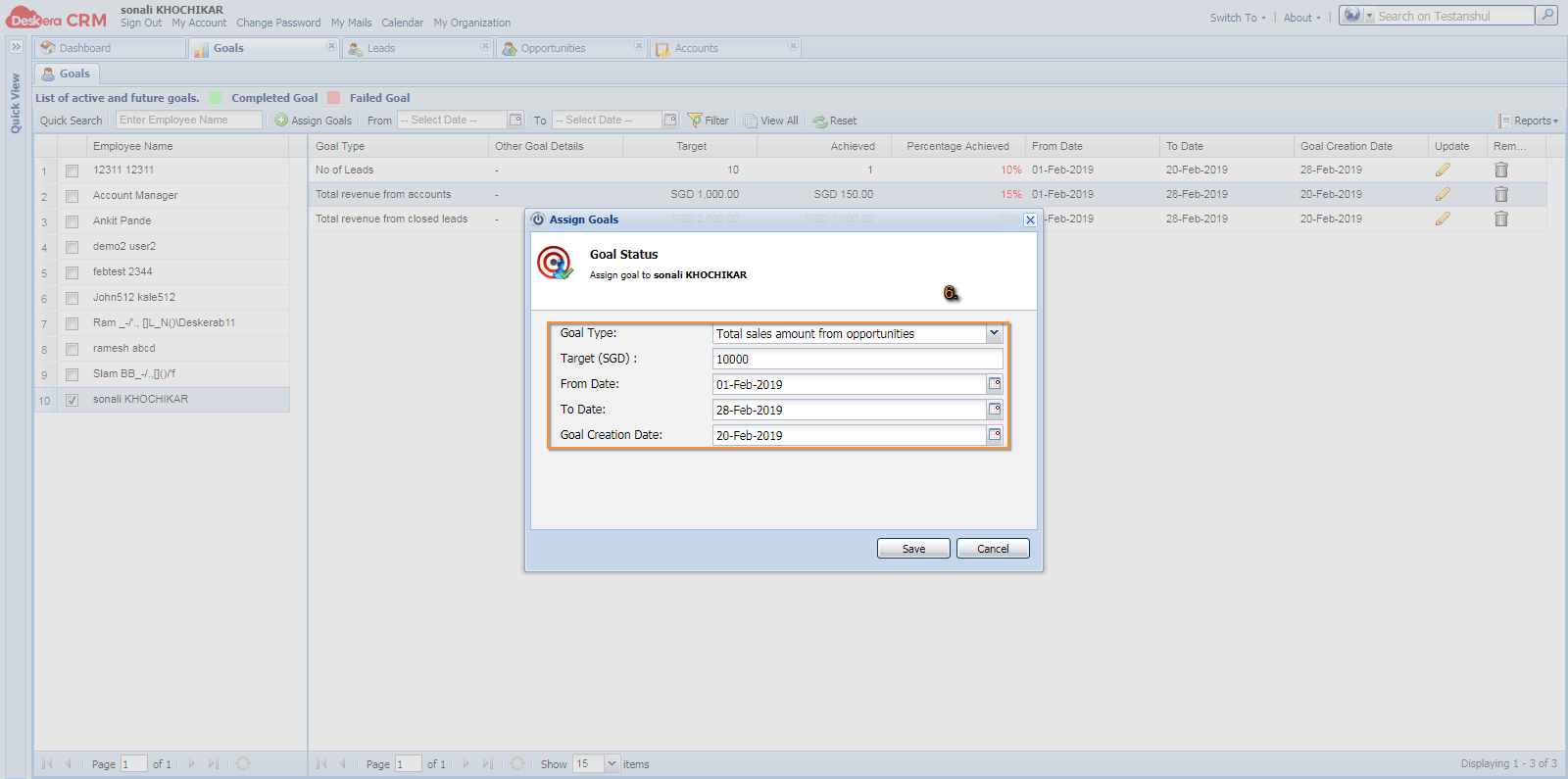Expand the Goal Type dropdown arrow
This screenshot has height=779, width=1568.
(x=994, y=333)
